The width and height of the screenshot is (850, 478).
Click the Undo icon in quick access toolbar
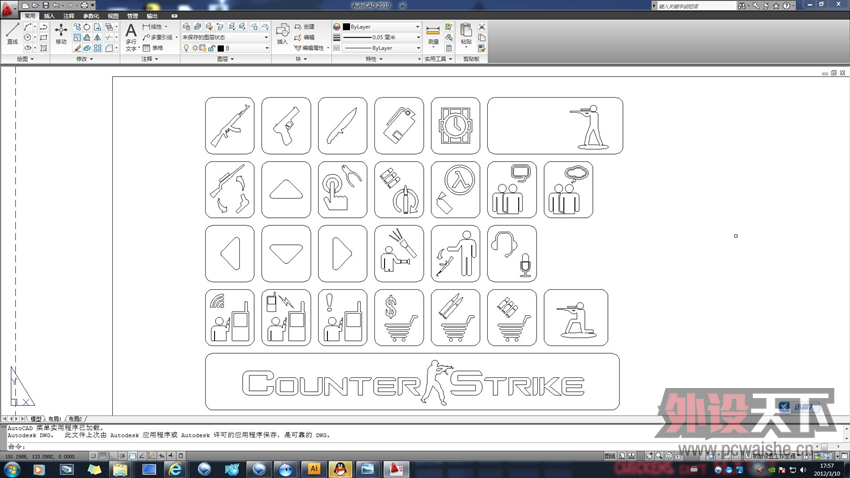(x=56, y=5)
